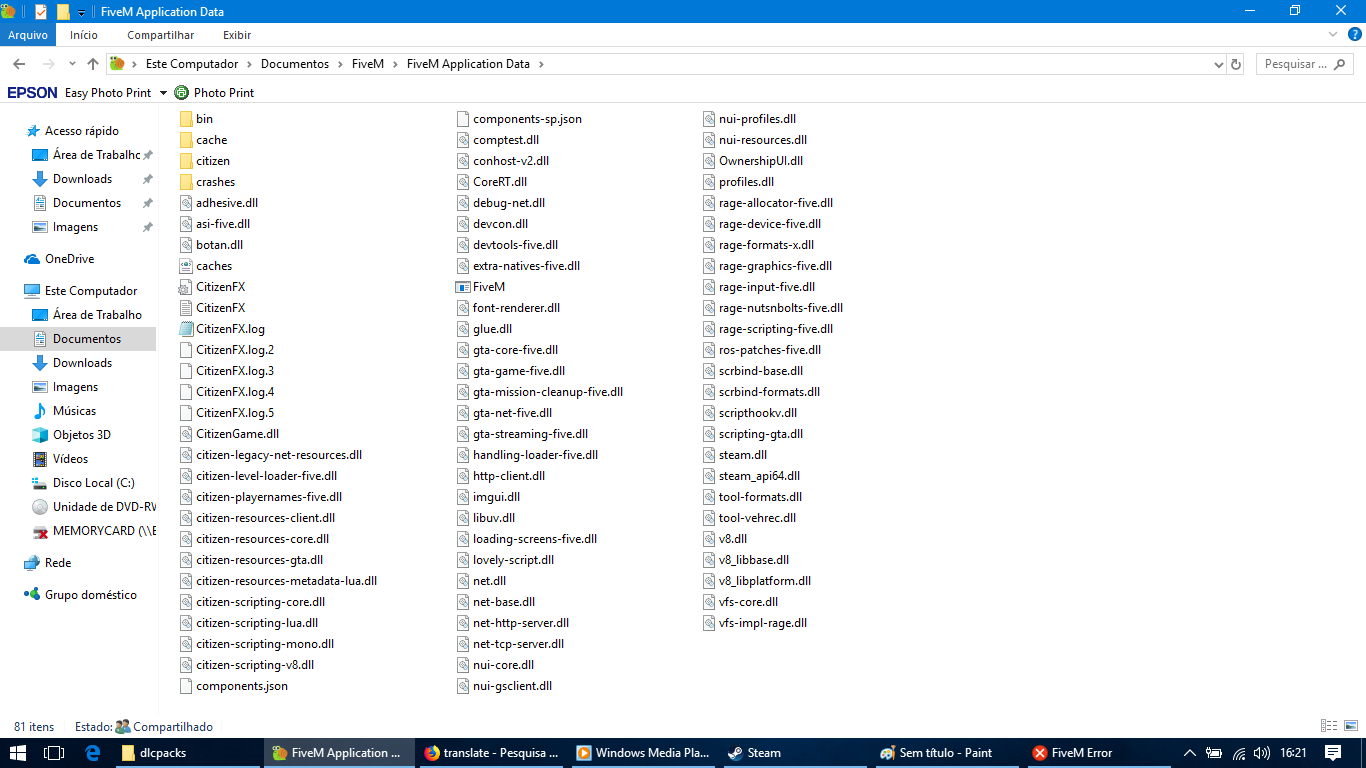The image size is (1366, 768).
Task: Select citizen-scripting-mono.dll file
Action: pyautogui.click(x=257, y=644)
